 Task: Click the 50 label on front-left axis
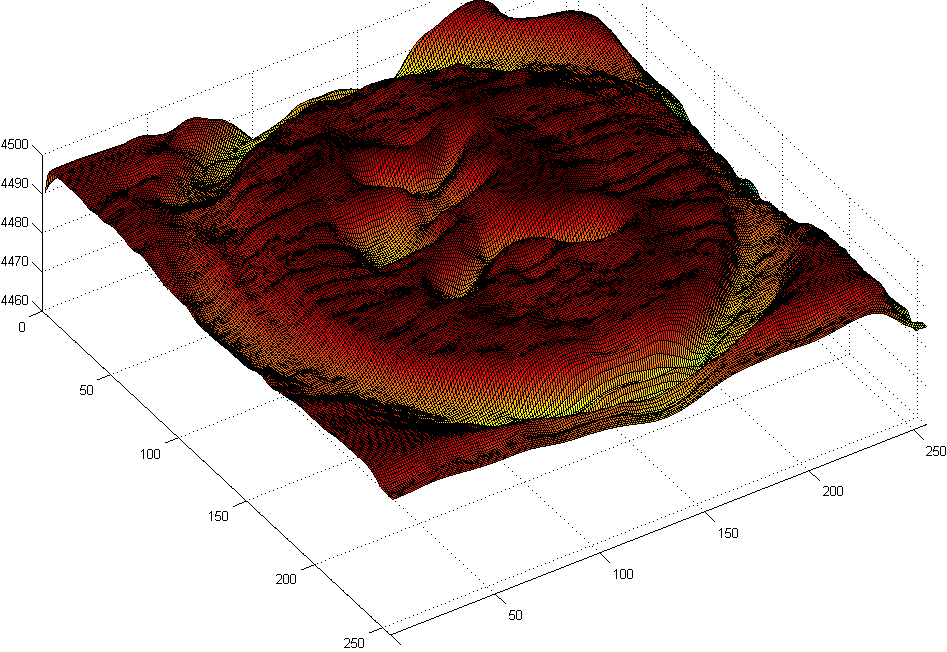[85, 390]
